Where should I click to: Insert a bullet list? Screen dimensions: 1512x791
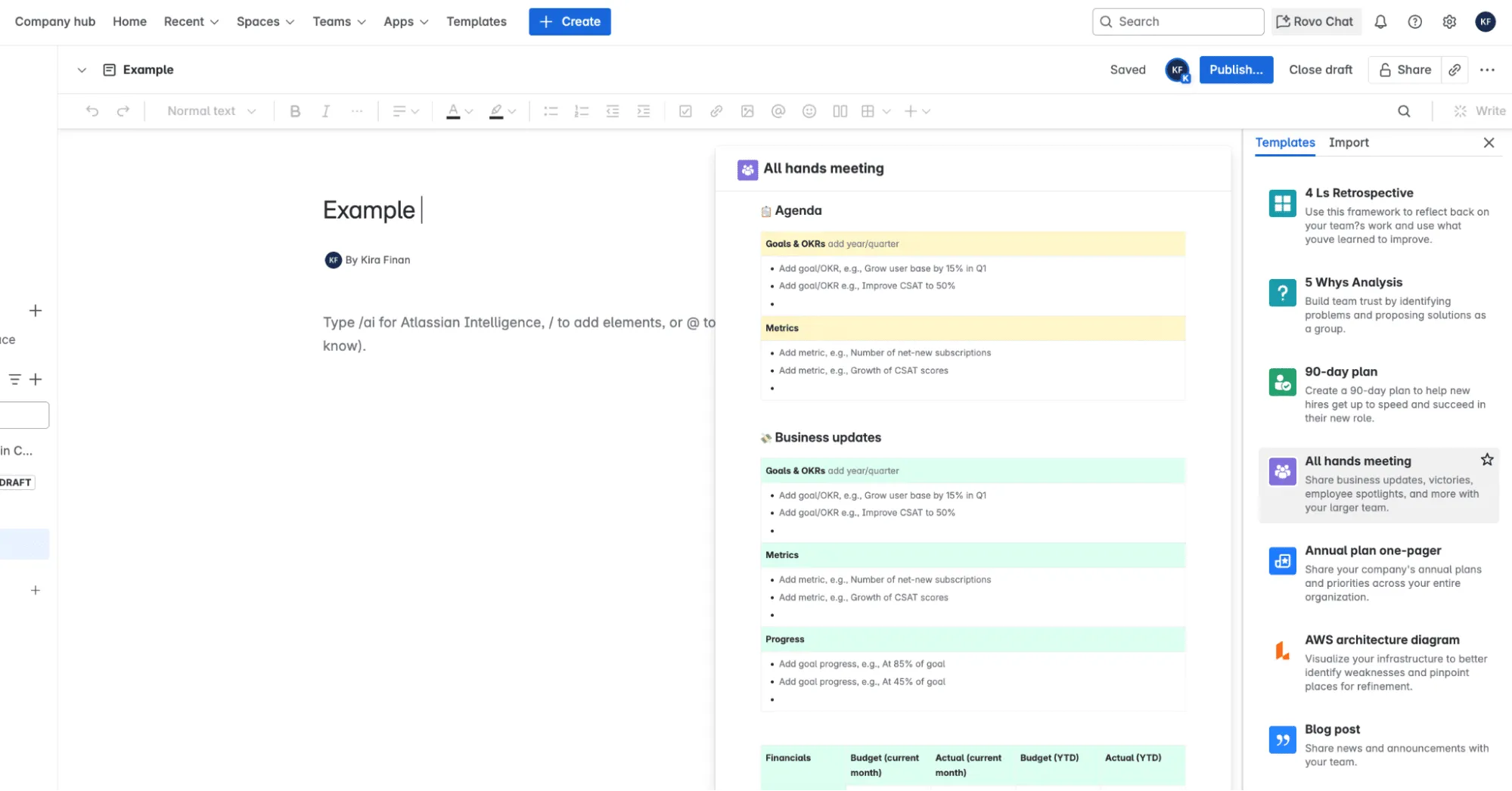pyautogui.click(x=551, y=111)
